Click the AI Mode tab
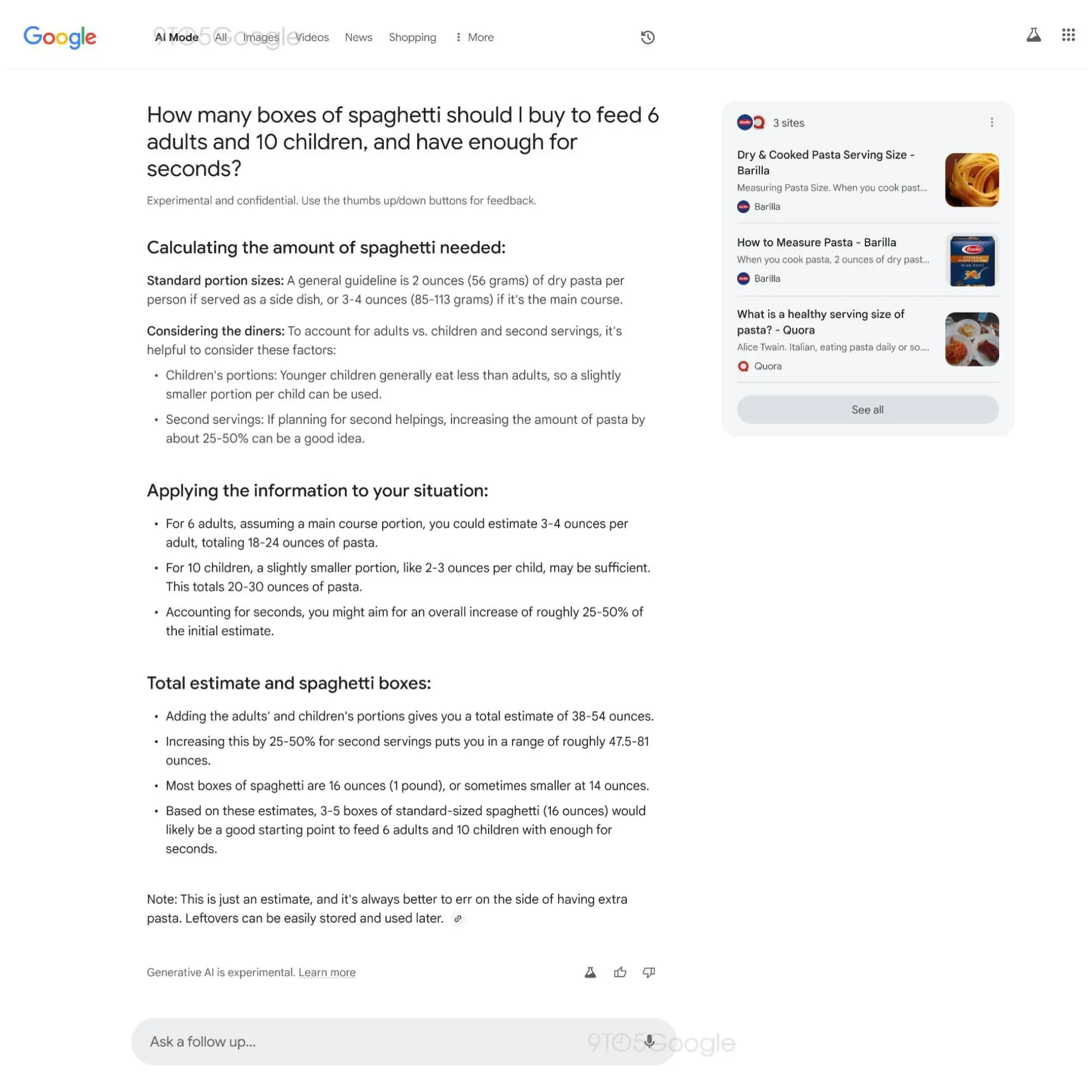The image size is (1092, 1092). pos(177,37)
